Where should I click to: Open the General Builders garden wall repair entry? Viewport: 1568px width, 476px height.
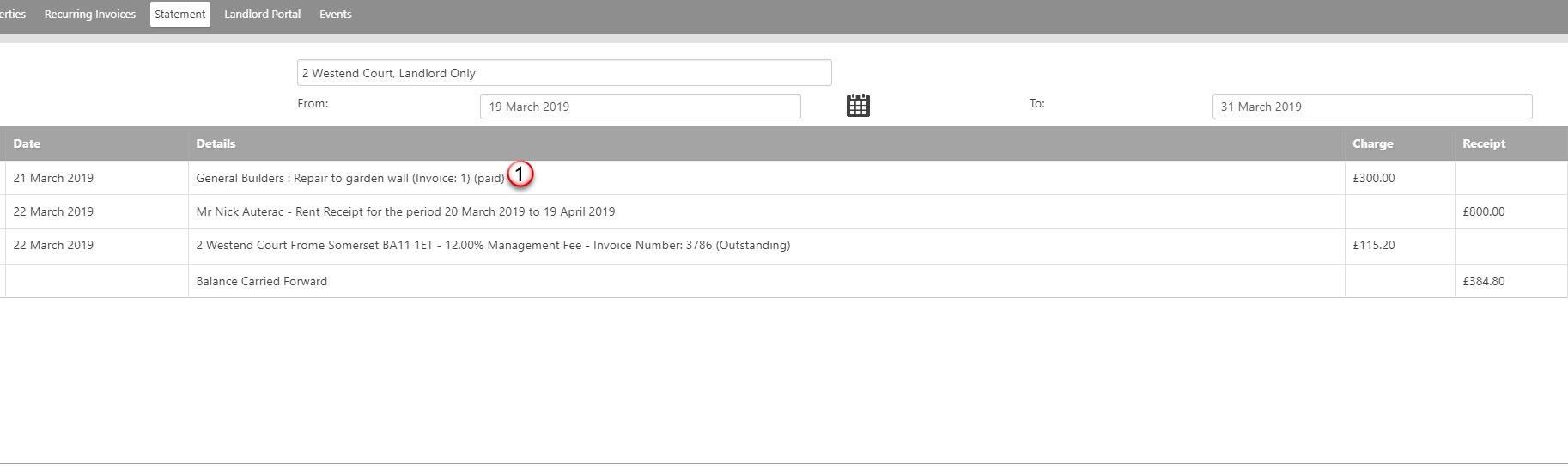350,178
